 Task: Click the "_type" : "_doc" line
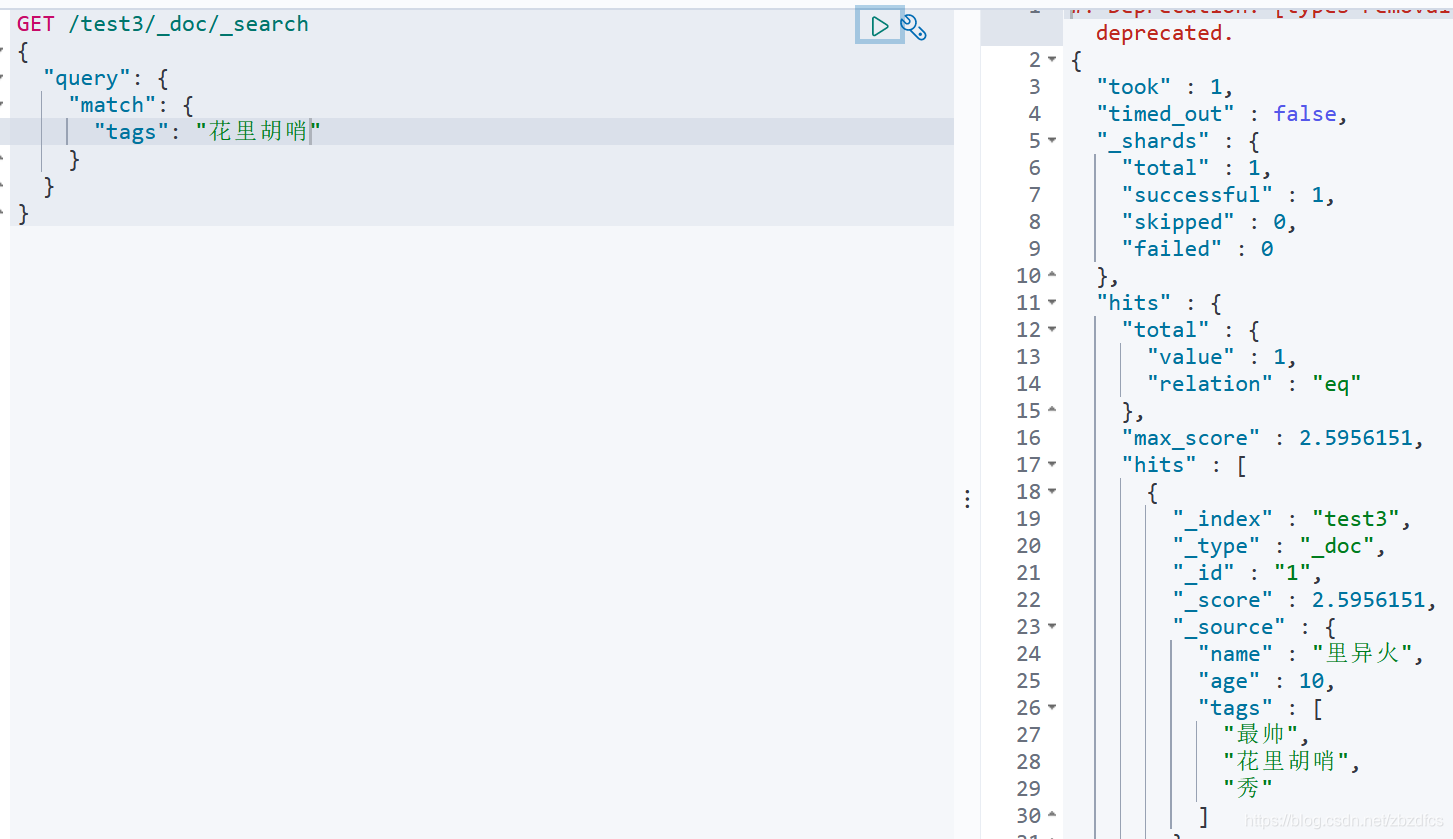[1279, 546]
